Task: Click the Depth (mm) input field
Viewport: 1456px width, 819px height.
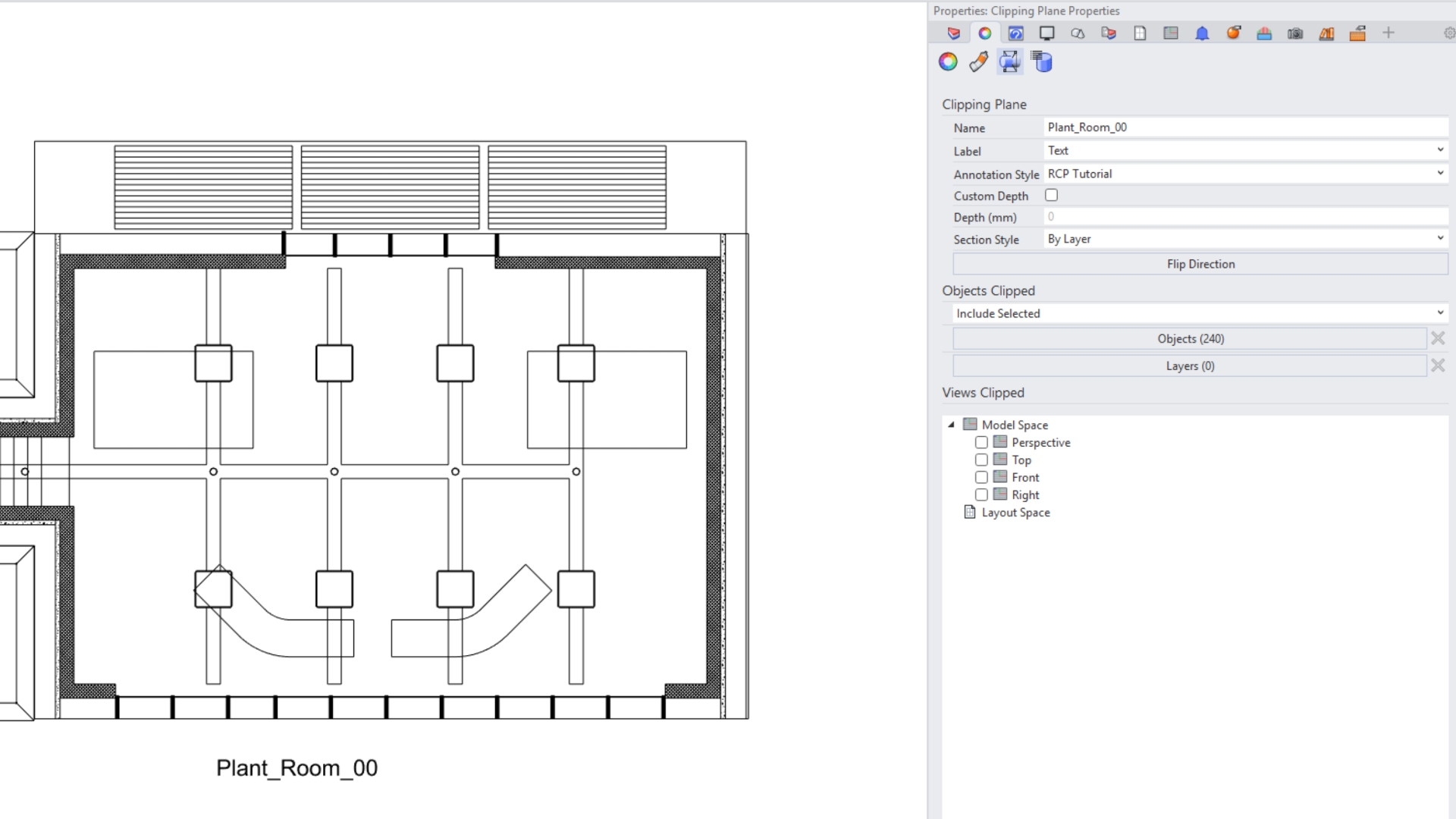Action: click(x=1246, y=217)
